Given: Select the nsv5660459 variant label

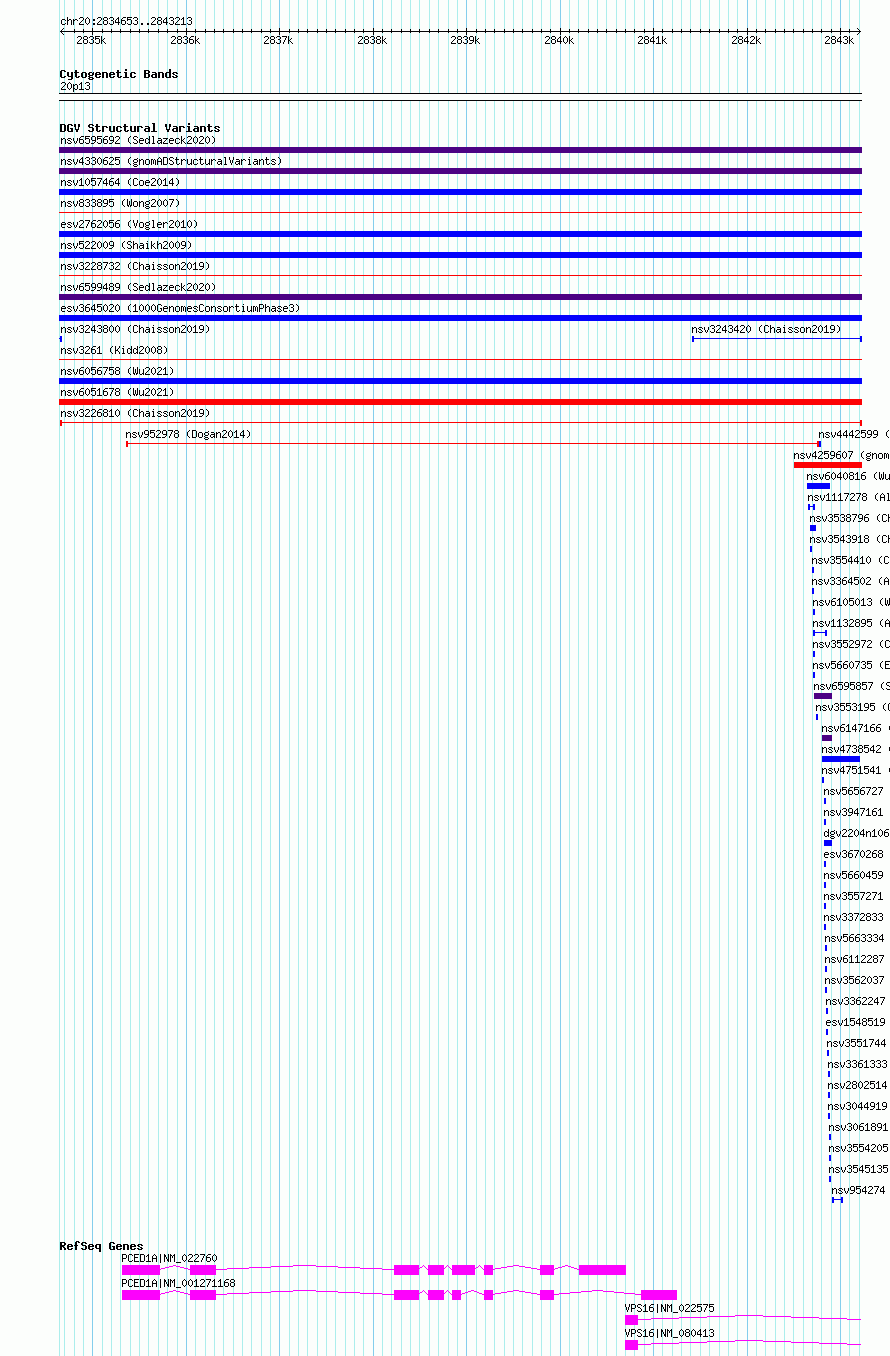Looking at the screenshot, I should 854,875.
